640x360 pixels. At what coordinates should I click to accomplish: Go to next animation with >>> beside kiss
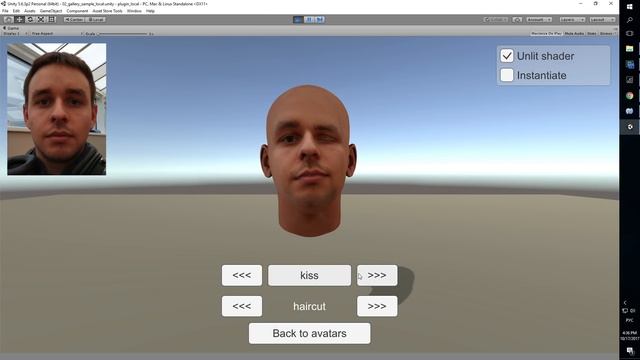click(x=377, y=276)
